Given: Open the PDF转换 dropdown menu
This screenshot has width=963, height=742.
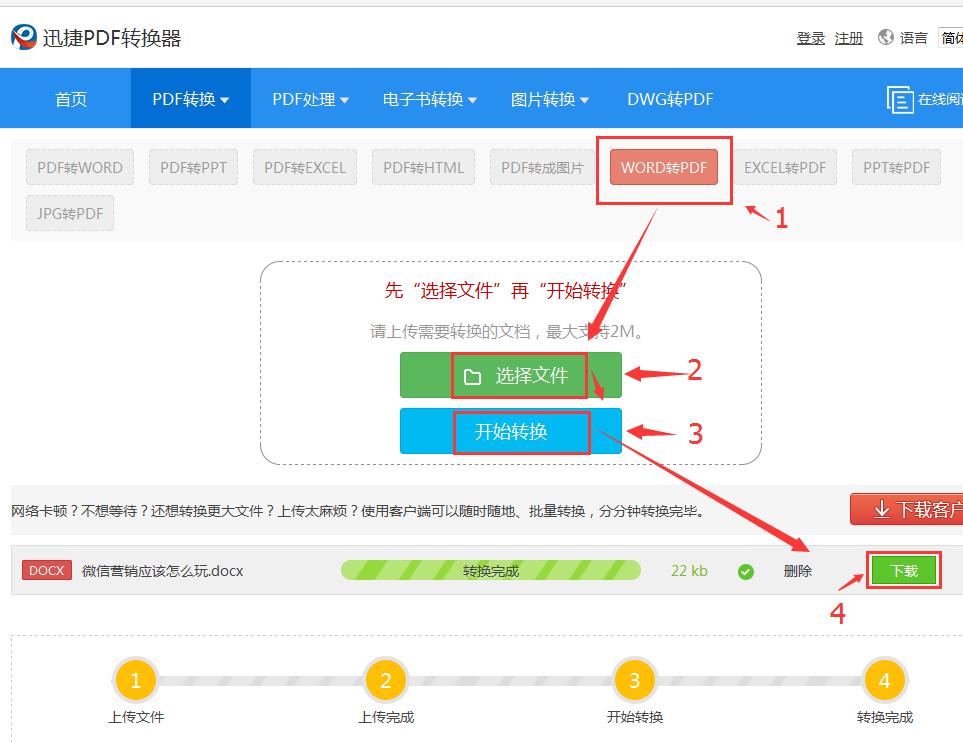Looking at the screenshot, I should (x=189, y=98).
